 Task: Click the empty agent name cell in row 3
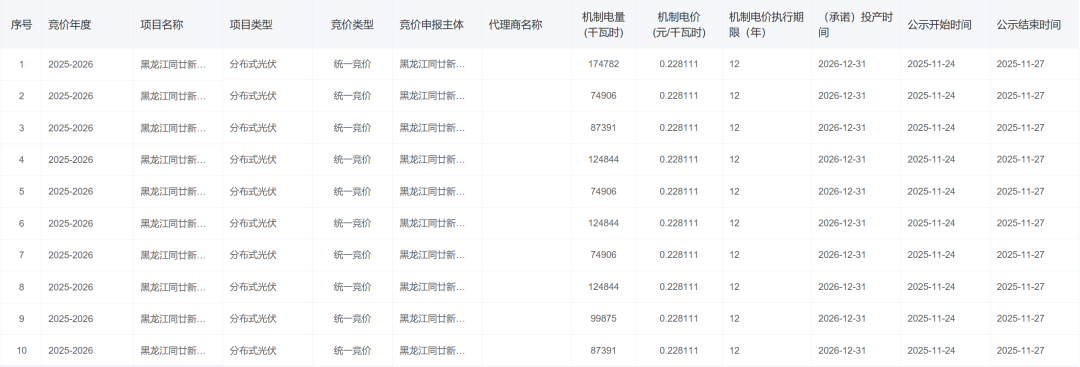(526, 128)
